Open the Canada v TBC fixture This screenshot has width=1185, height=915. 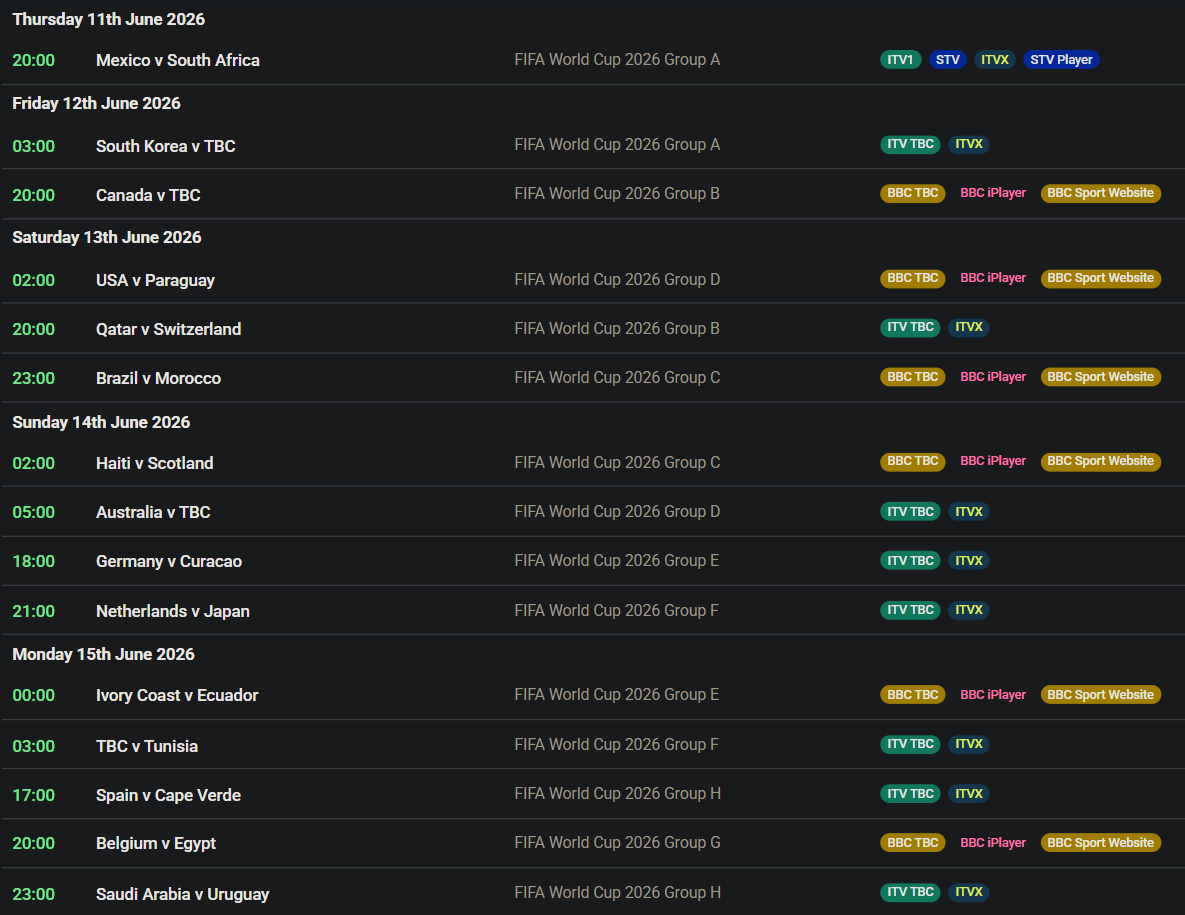pos(148,195)
